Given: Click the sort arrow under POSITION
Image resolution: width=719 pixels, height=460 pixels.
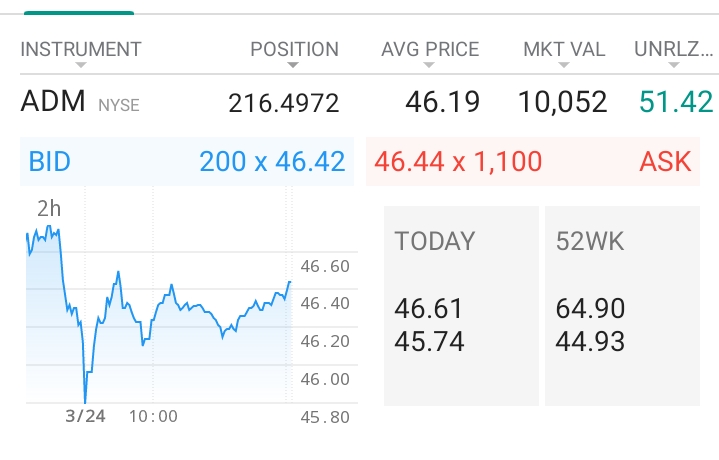Looking at the screenshot, I should [x=293, y=66].
